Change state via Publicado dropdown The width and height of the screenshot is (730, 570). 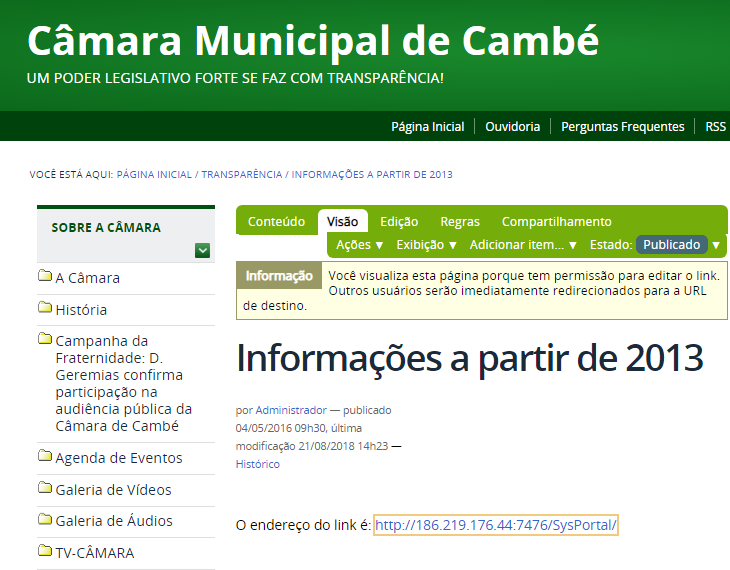[x=678, y=245]
